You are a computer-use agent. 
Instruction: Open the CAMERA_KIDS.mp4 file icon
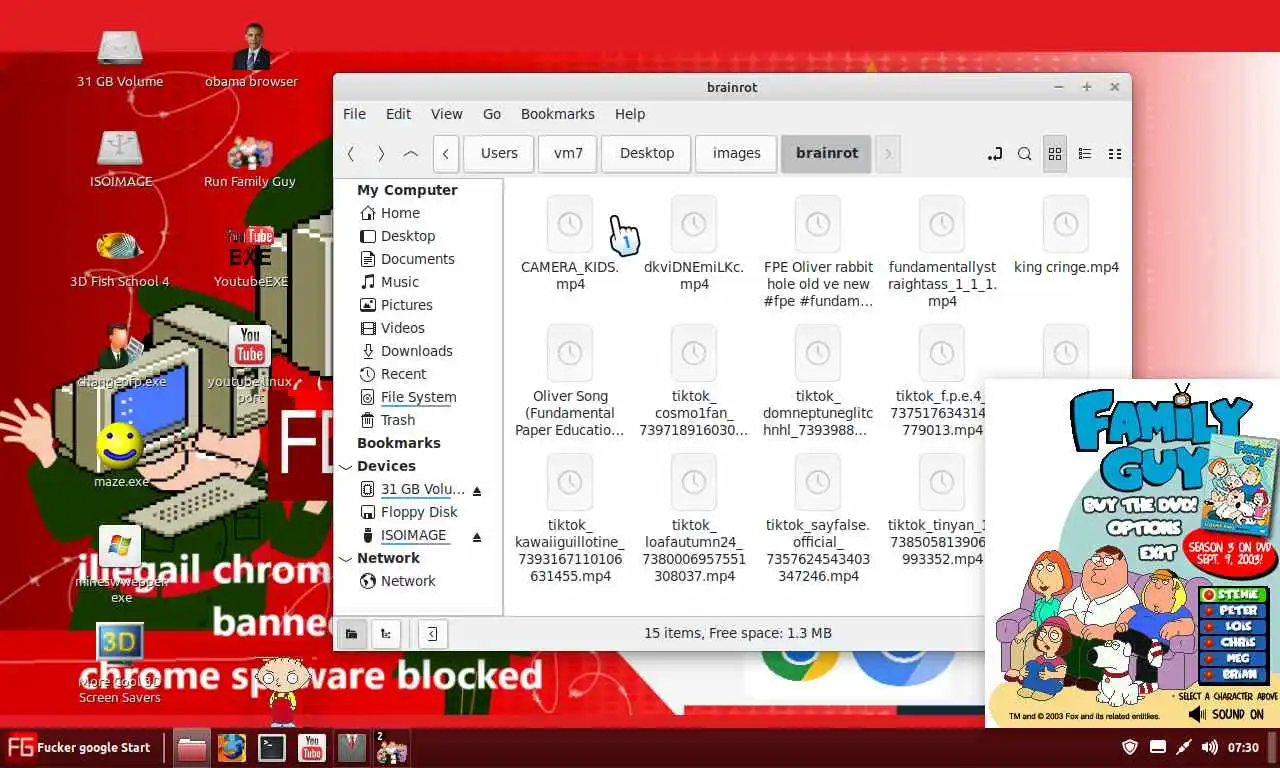click(570, 225)
